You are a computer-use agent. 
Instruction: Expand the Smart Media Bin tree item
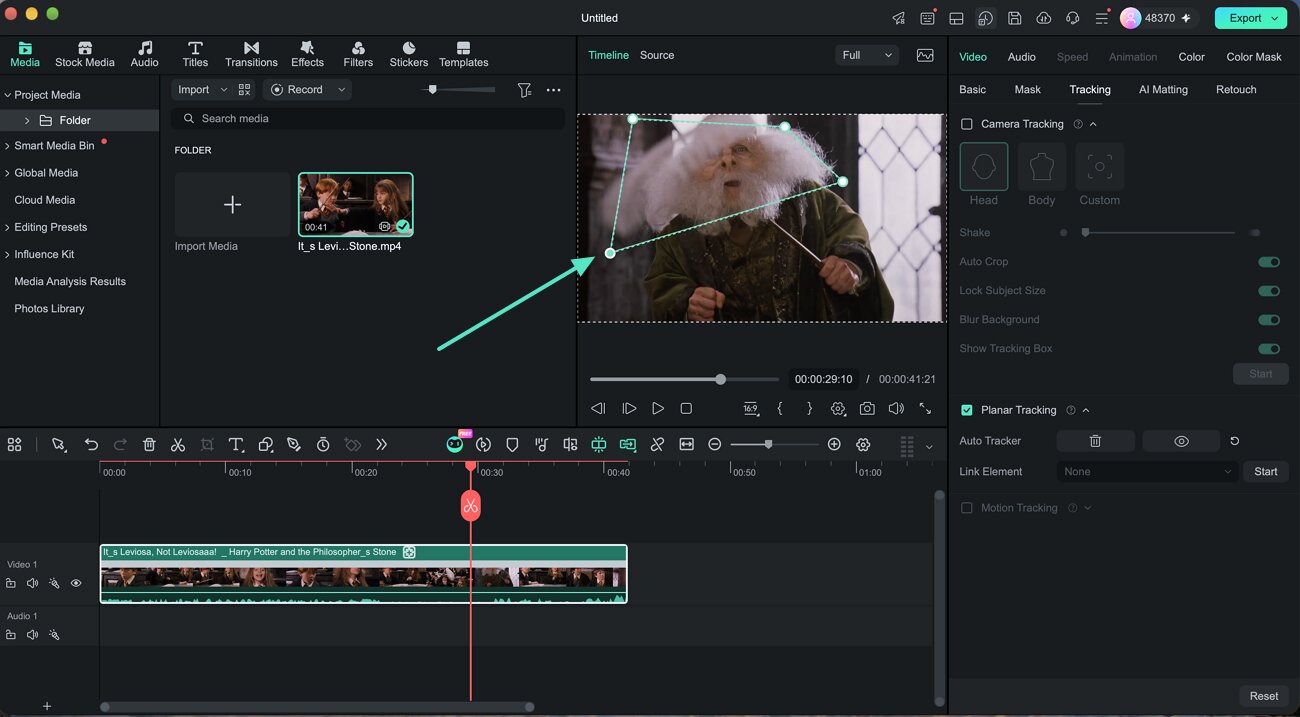pos(8,146)
